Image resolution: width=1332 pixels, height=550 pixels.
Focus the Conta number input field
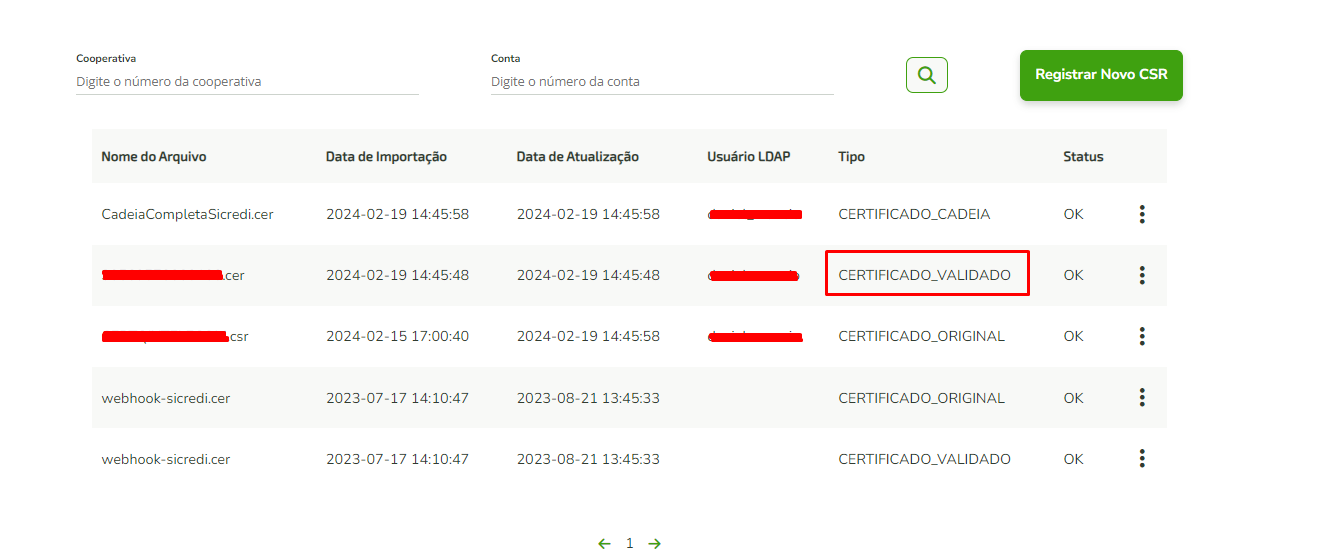[x=661, y=82]
